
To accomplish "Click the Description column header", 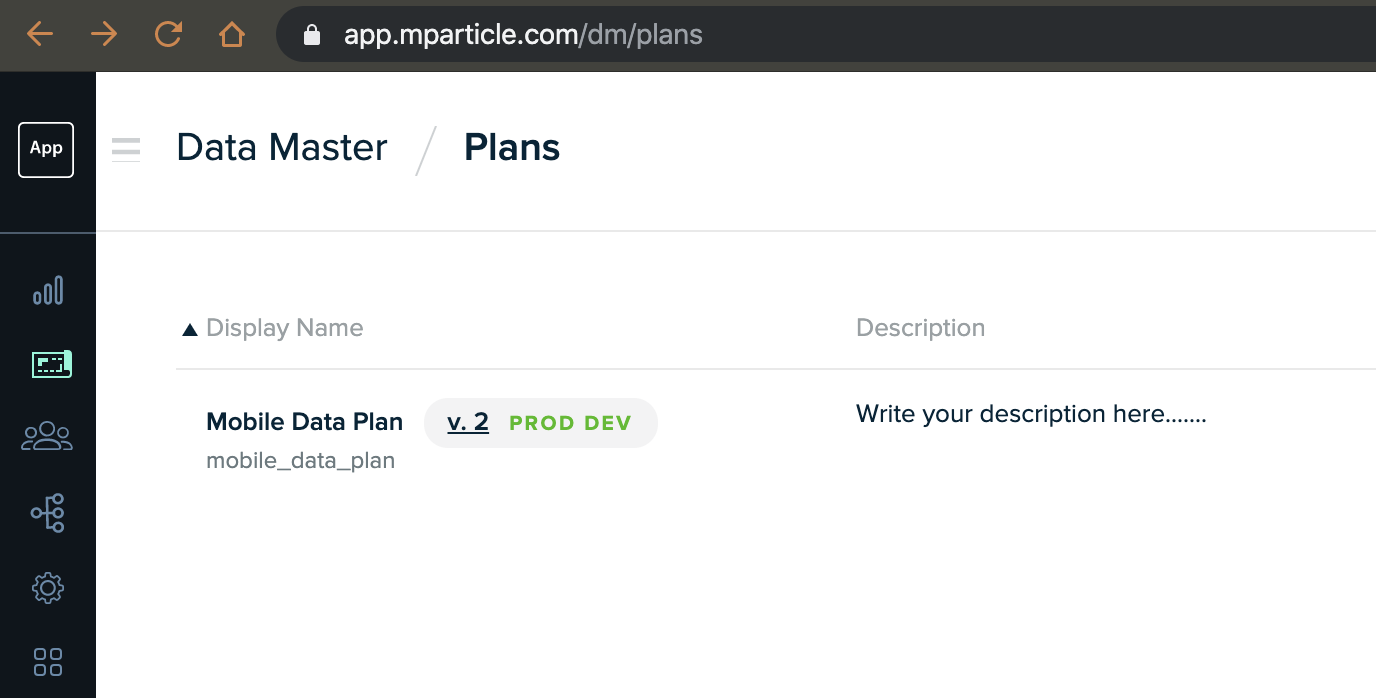I will pyautogui.click(x=920, y=328).
